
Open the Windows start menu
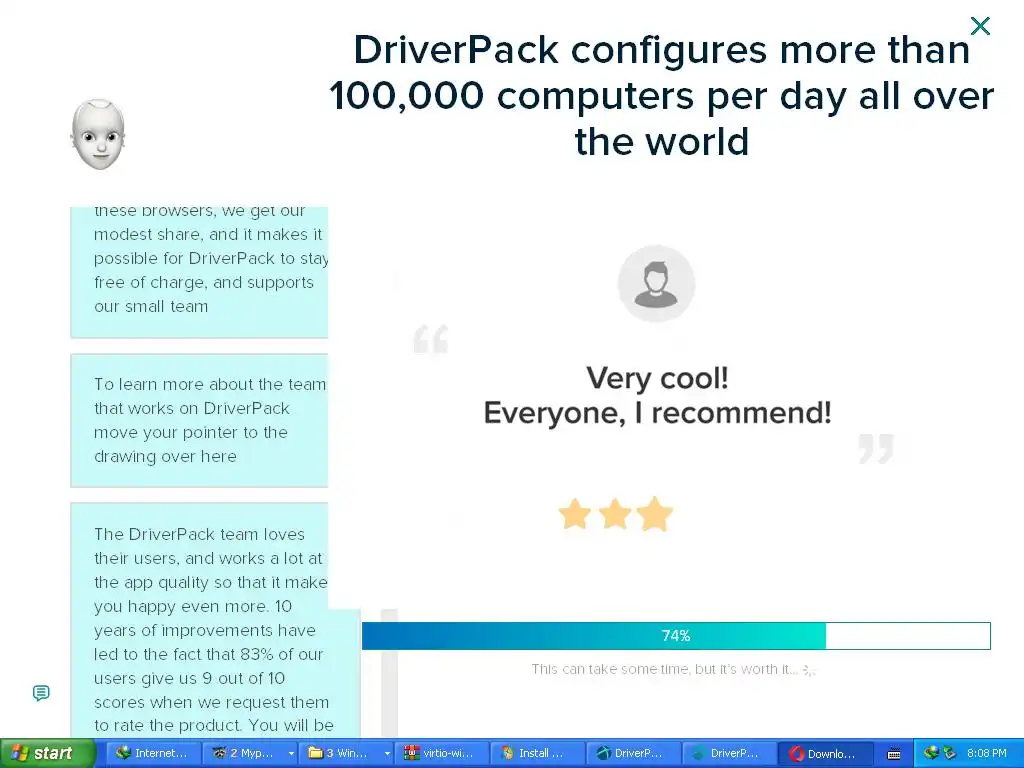pyautogui.click(x=47, y=753)
